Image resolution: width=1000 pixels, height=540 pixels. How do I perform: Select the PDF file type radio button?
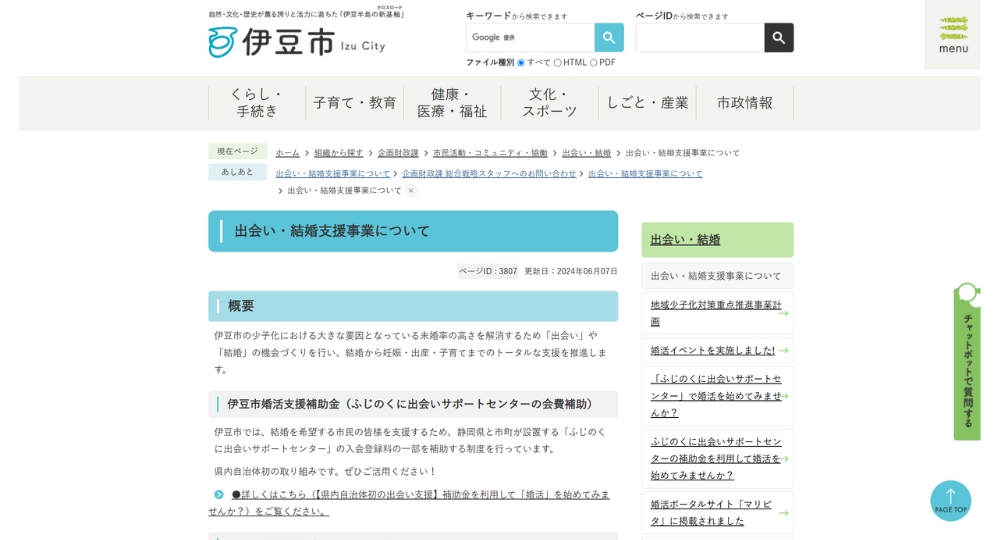pos(593,62)
